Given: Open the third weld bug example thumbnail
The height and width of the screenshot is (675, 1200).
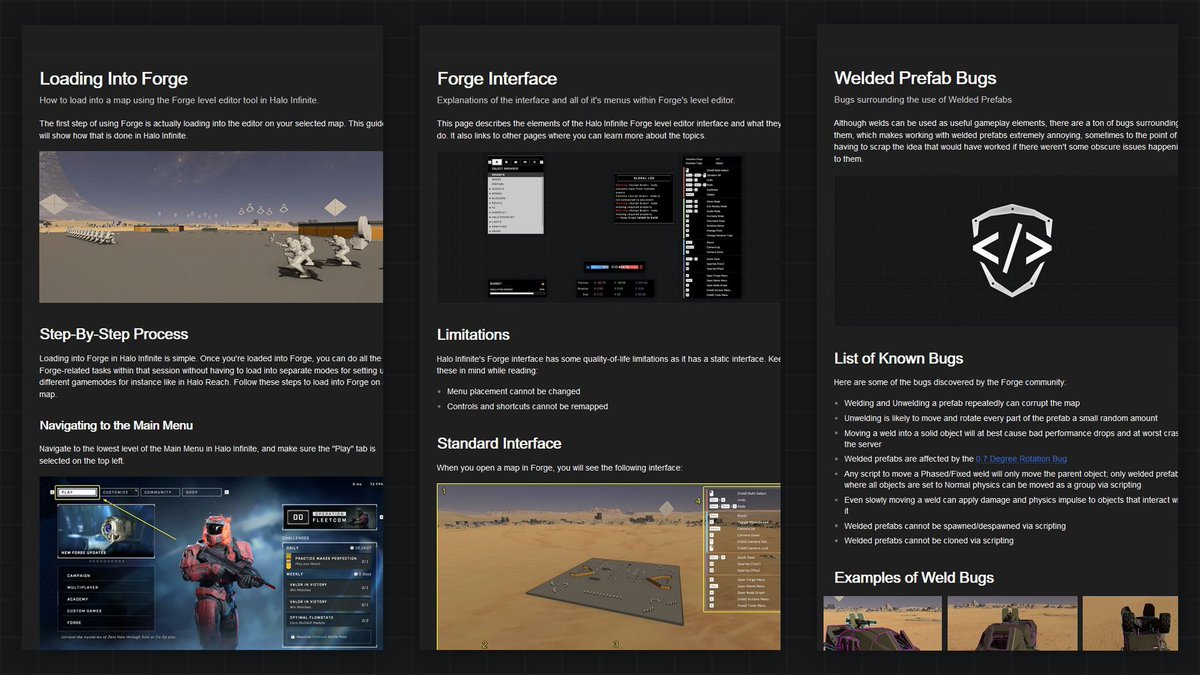Looking at the screenshot, I should [x=1132, y=623].
